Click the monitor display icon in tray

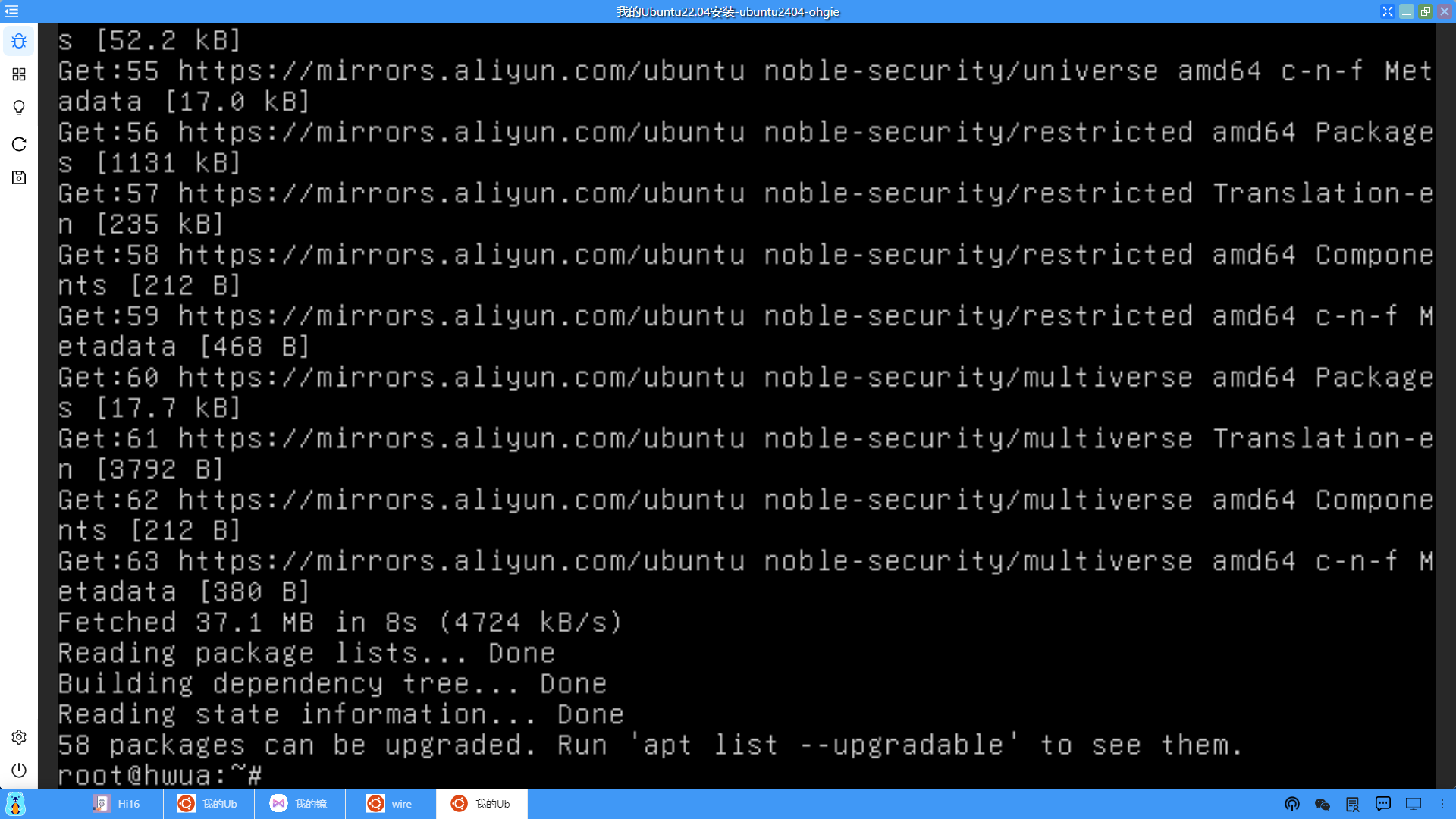click(1414, 804)
